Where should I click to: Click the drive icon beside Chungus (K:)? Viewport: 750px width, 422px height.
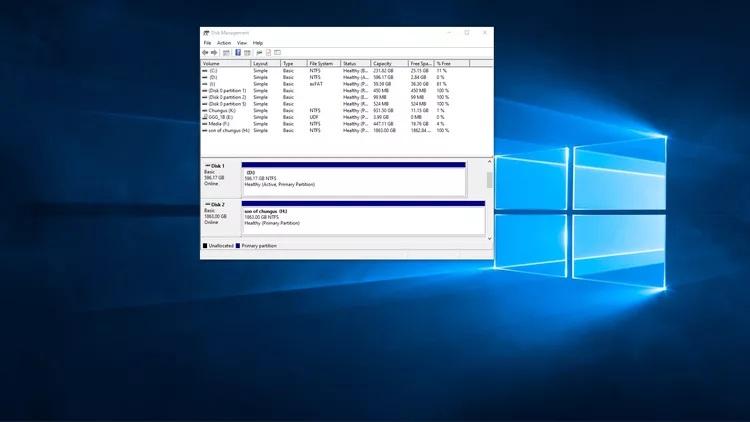tap(205, 110)
